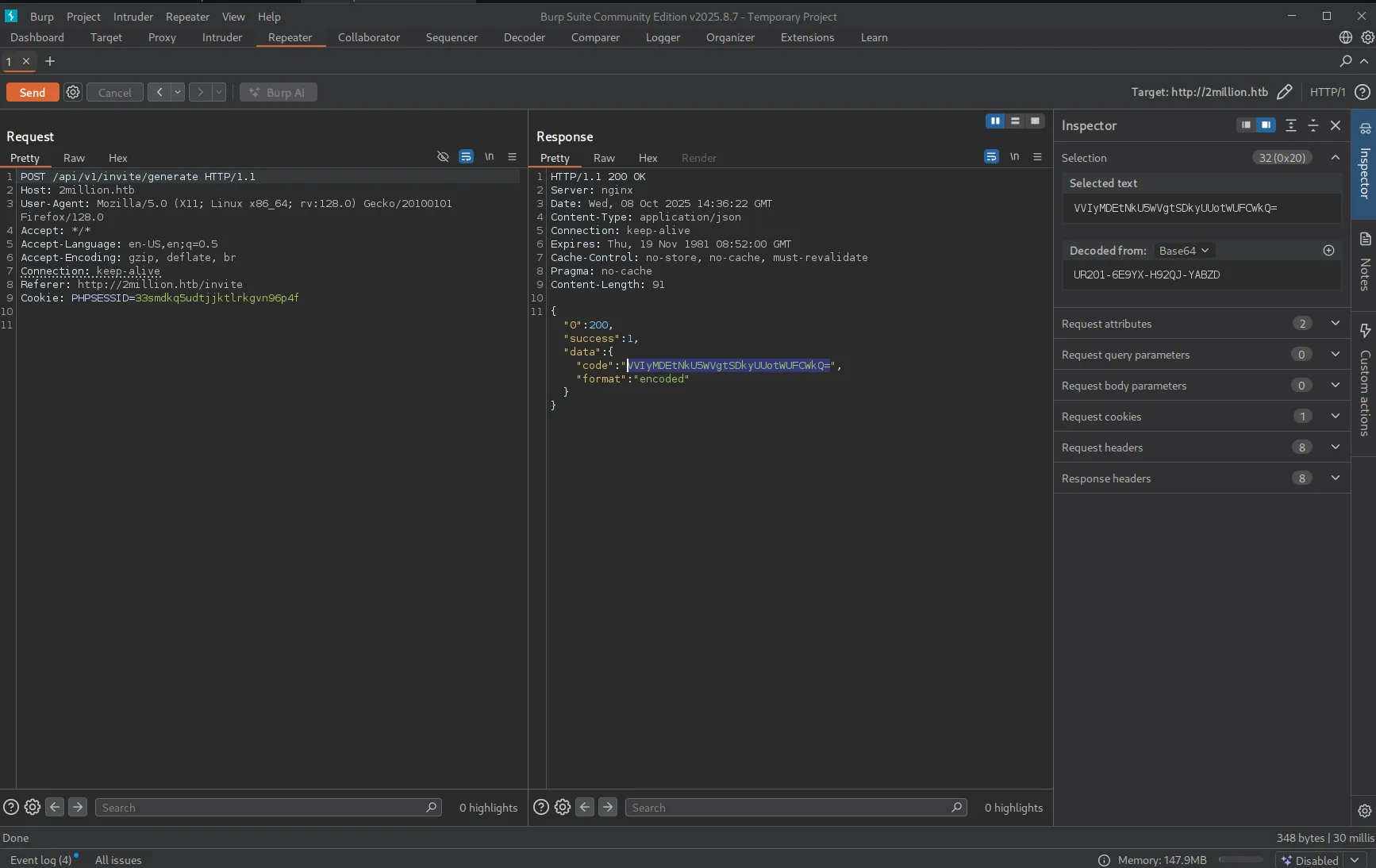Click the Burp AI button

point(278,92)
